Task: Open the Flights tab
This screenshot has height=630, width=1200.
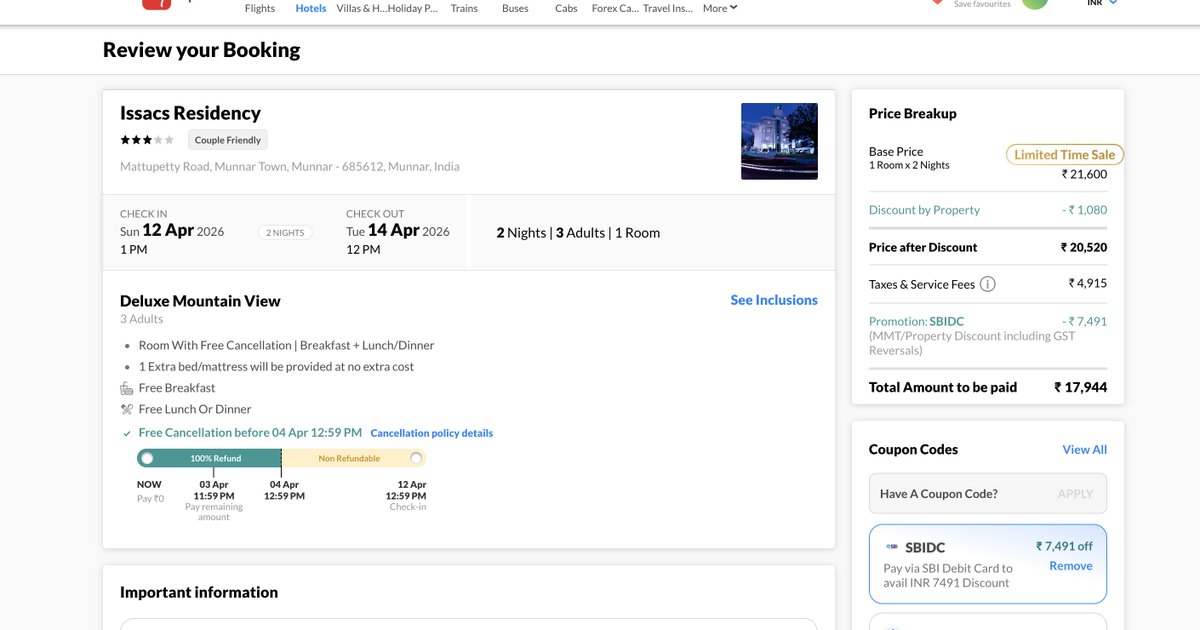Action: point(260,8)
